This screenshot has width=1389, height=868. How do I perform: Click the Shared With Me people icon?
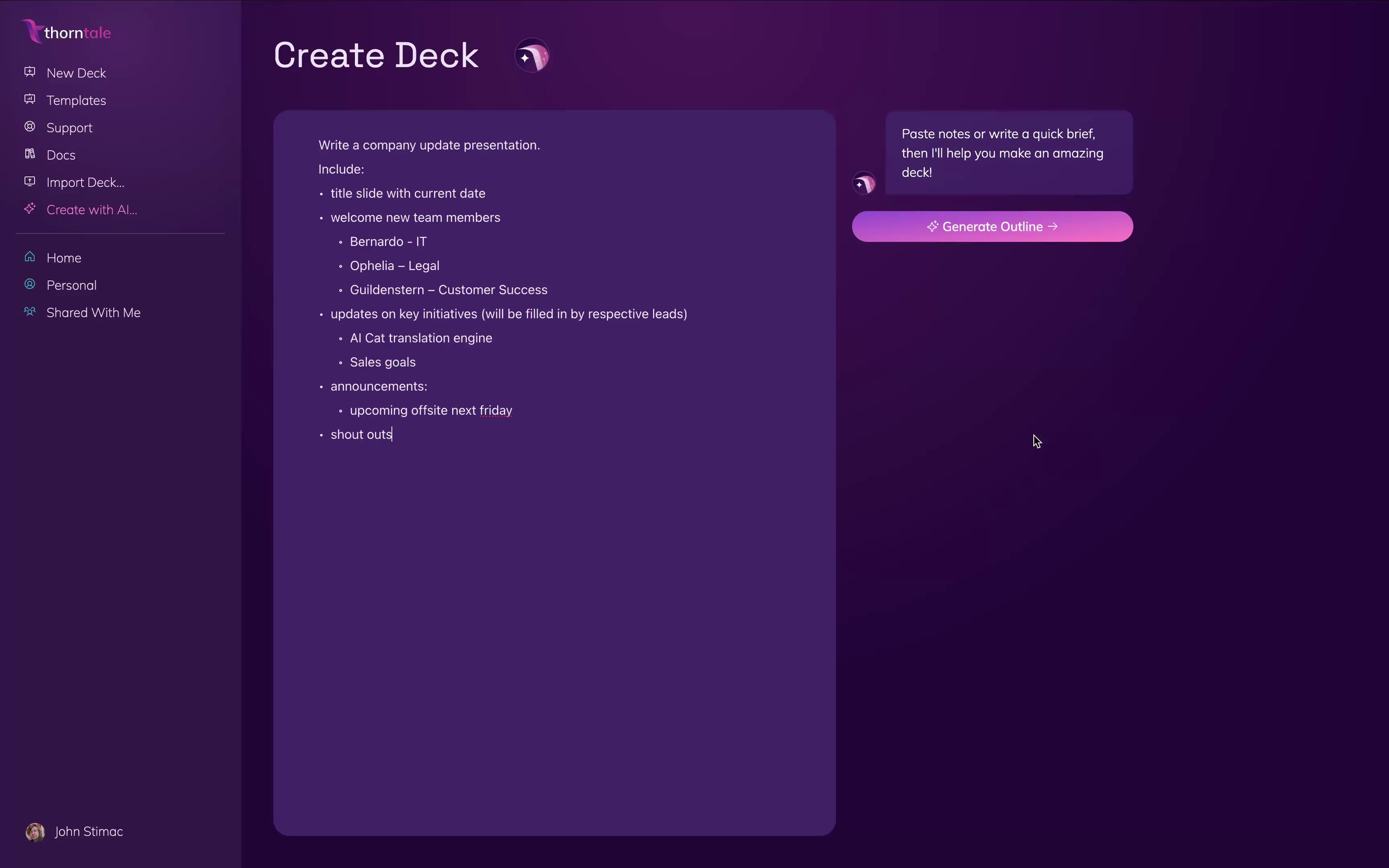(30, 312)
